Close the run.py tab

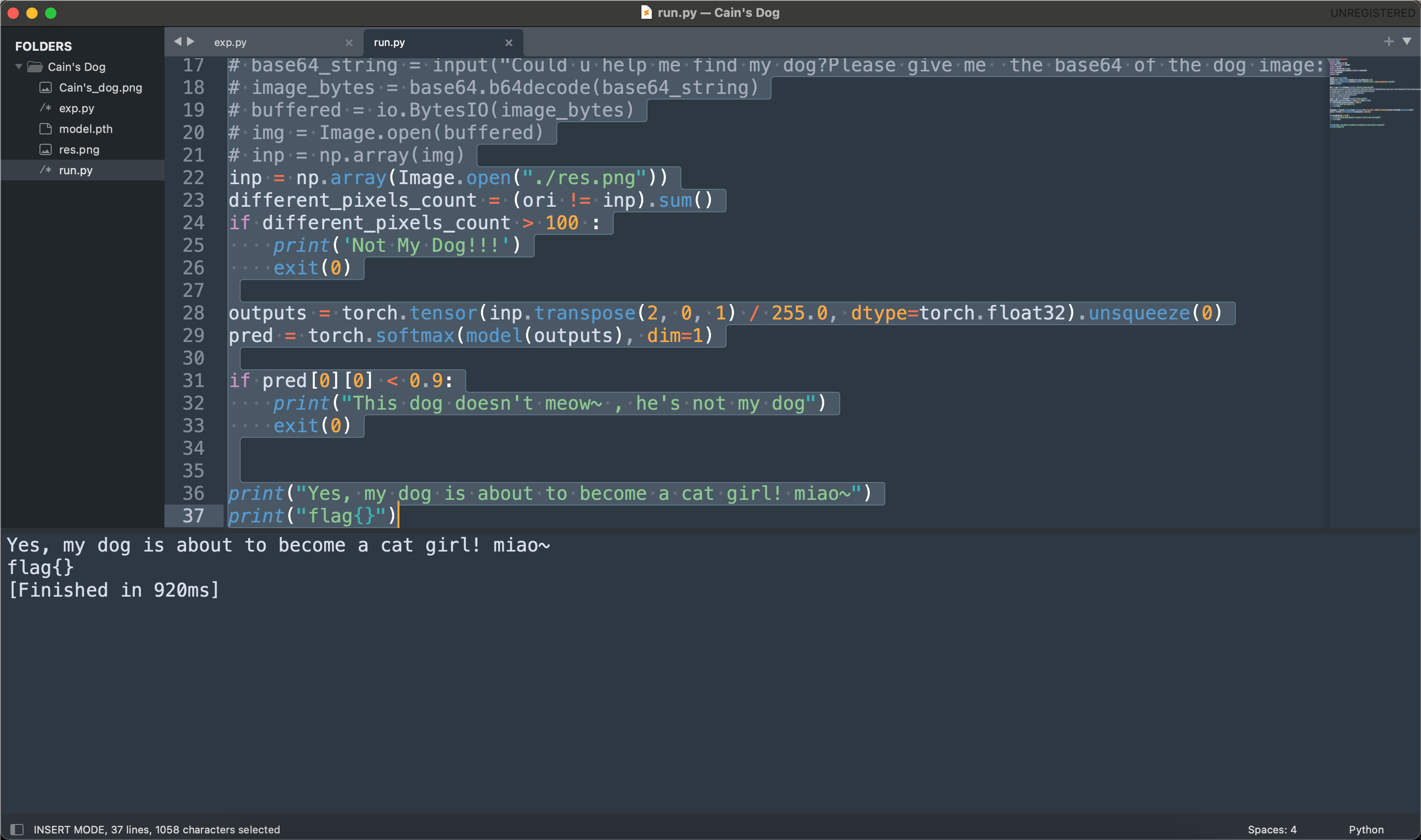pyautogui.click(x=509, y=43)
